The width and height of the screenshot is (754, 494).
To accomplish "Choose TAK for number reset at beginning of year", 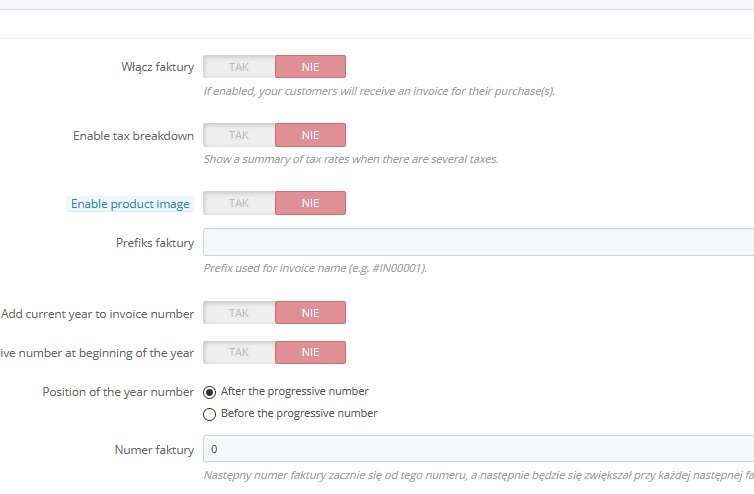I will pos(239,353).
